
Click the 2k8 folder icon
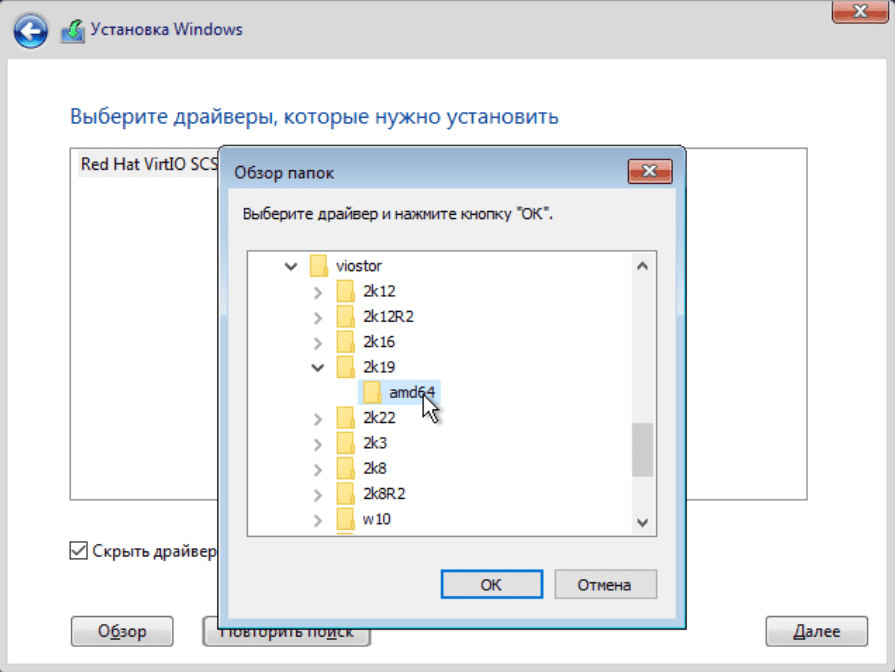345,468
